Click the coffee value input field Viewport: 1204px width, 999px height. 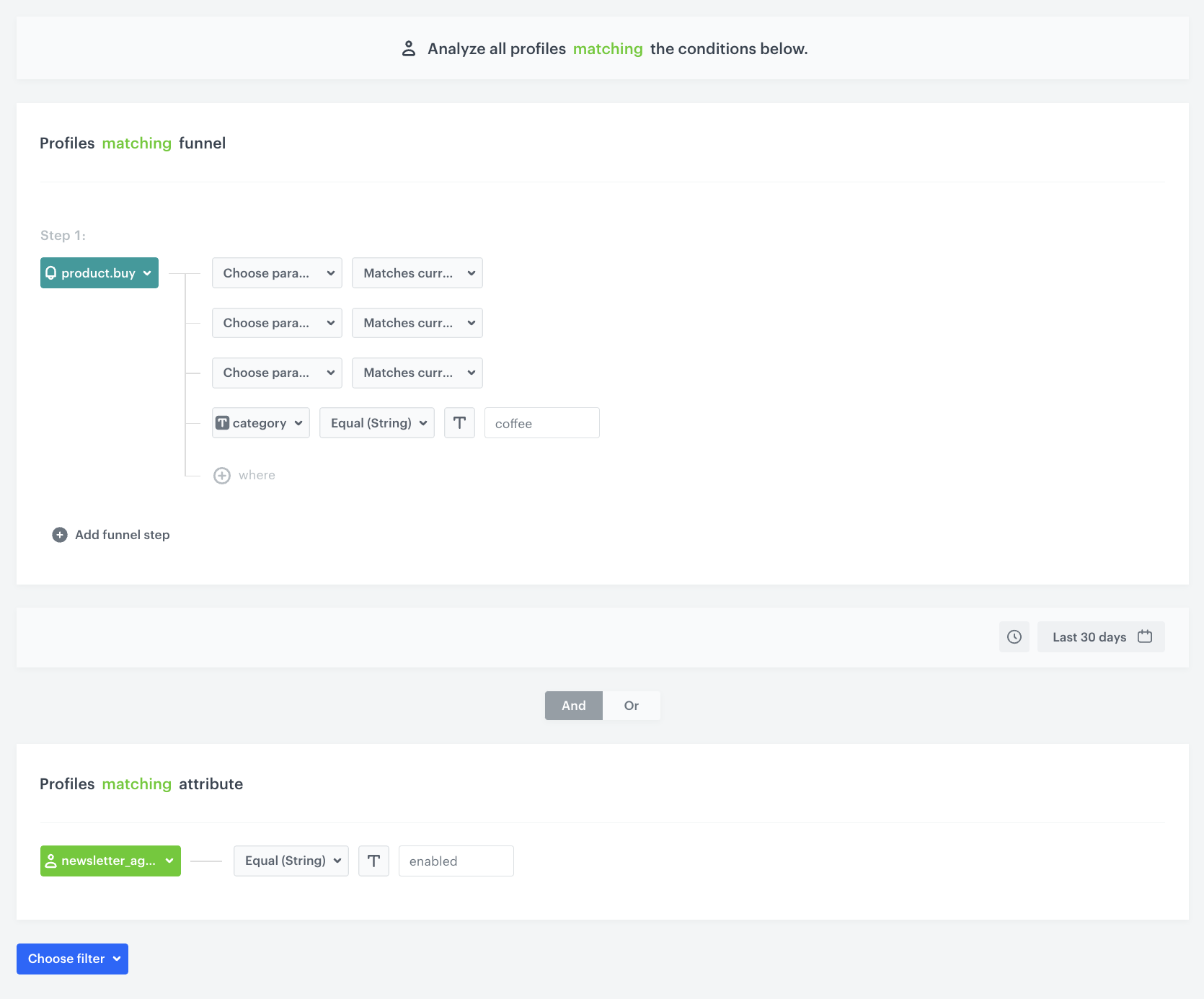click(541, 423)
